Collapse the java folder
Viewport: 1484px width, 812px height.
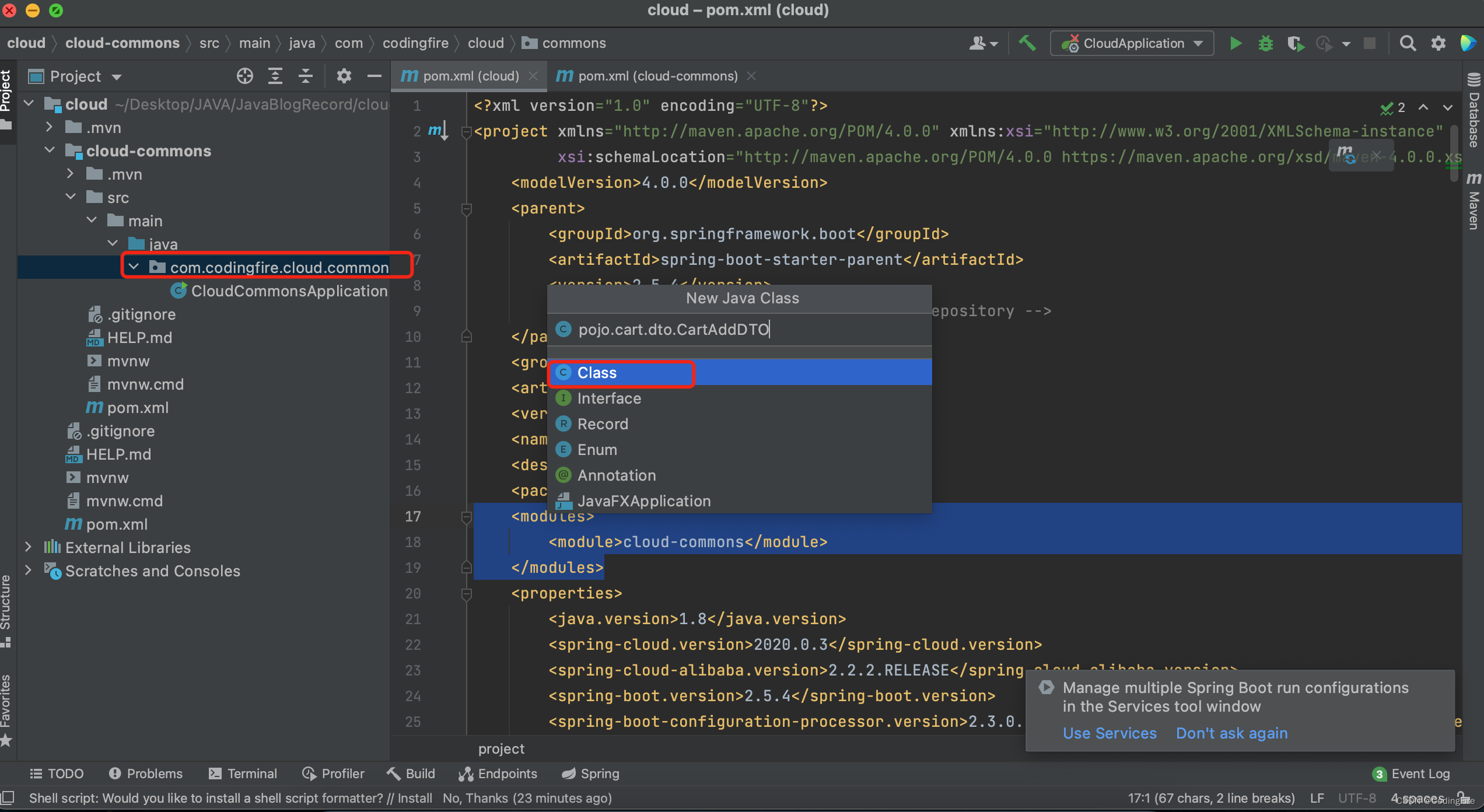click(x=113, y=244)
